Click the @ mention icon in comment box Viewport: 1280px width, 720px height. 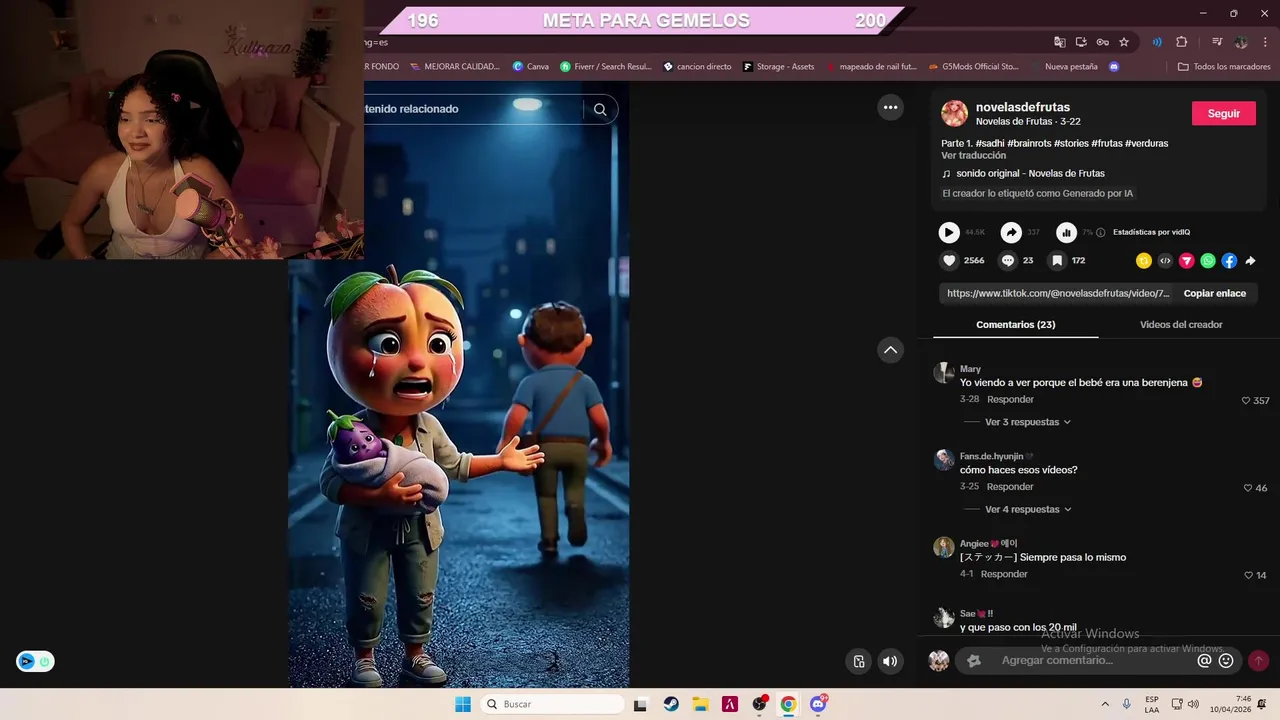pos(1204,660)
